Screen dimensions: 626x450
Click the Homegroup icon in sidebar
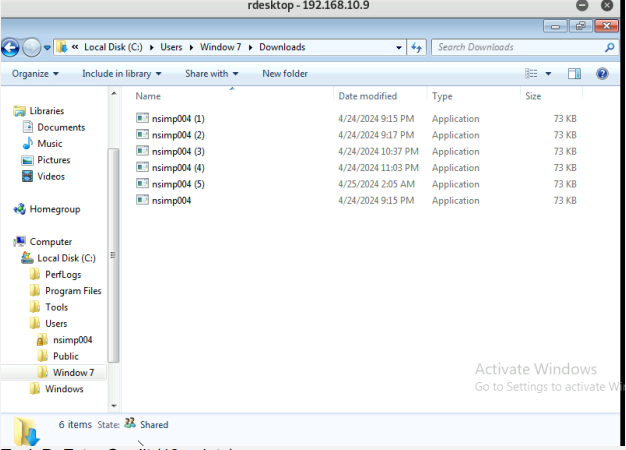[20, 209]
